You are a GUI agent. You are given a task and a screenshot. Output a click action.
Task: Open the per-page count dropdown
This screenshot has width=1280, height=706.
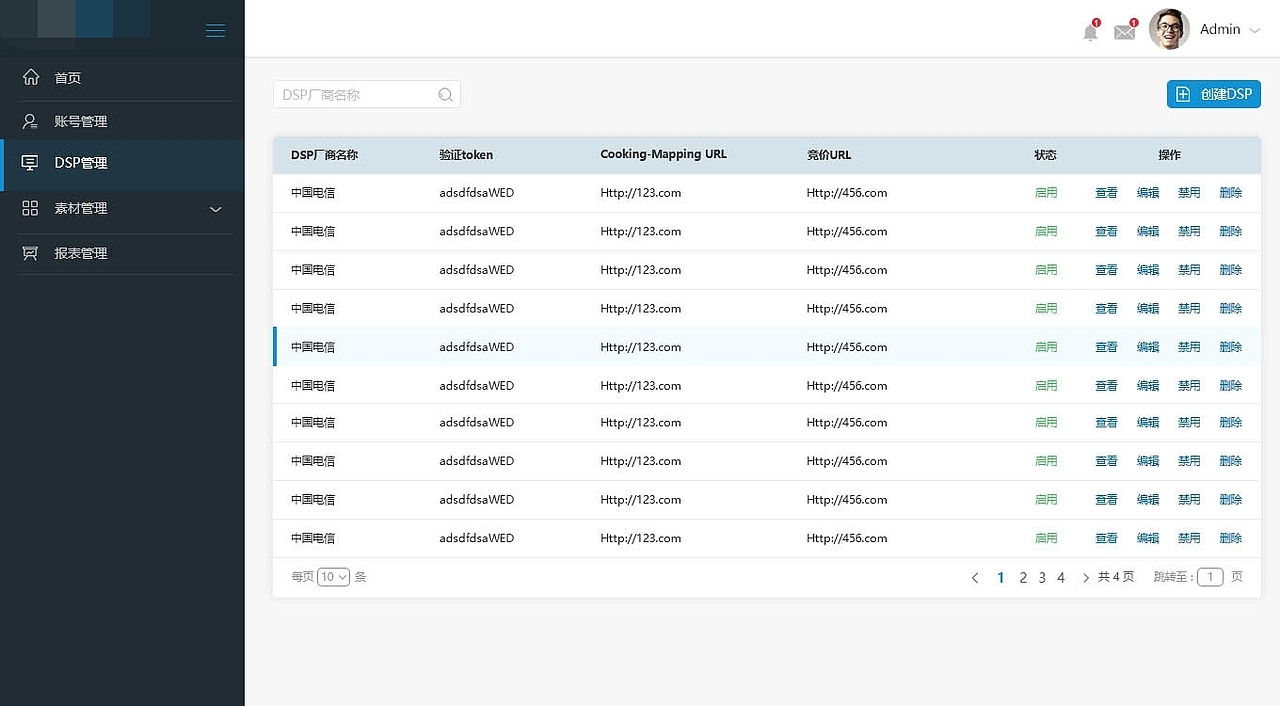point(333,577)
